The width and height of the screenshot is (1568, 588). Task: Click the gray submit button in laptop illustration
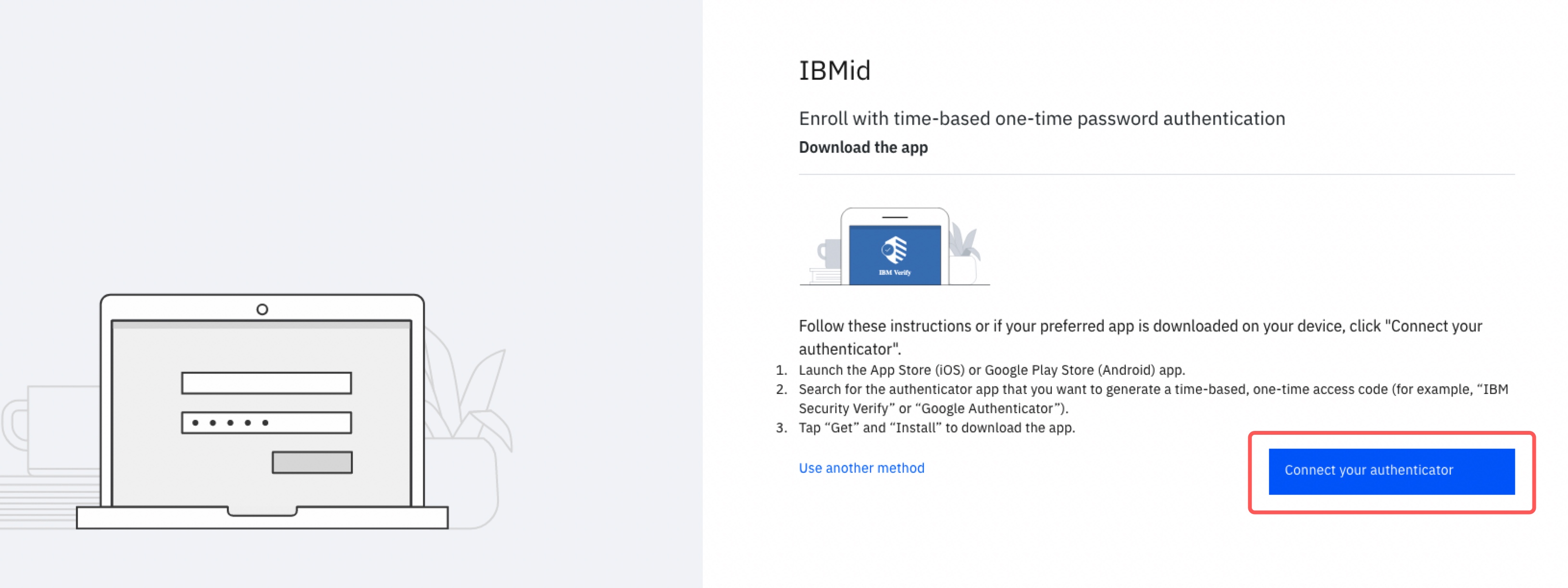[x=311, y=462]
